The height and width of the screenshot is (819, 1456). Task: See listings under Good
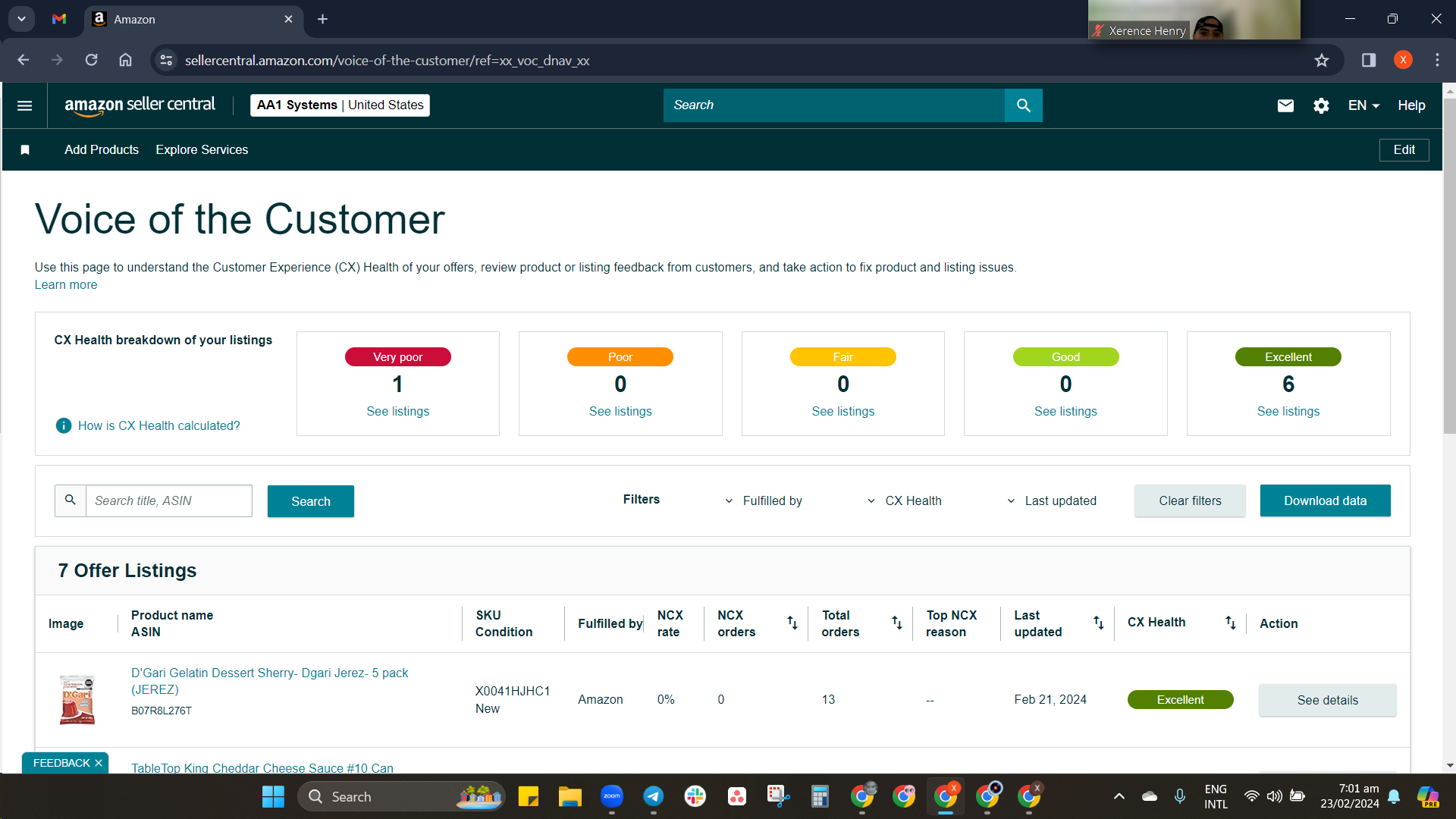1065,411
